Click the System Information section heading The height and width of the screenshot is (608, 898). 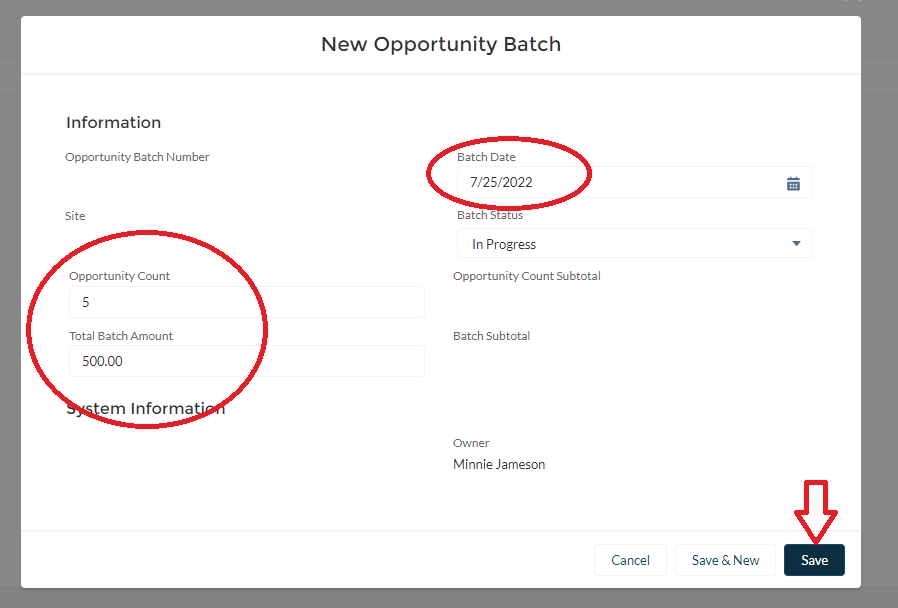[145, 409]
